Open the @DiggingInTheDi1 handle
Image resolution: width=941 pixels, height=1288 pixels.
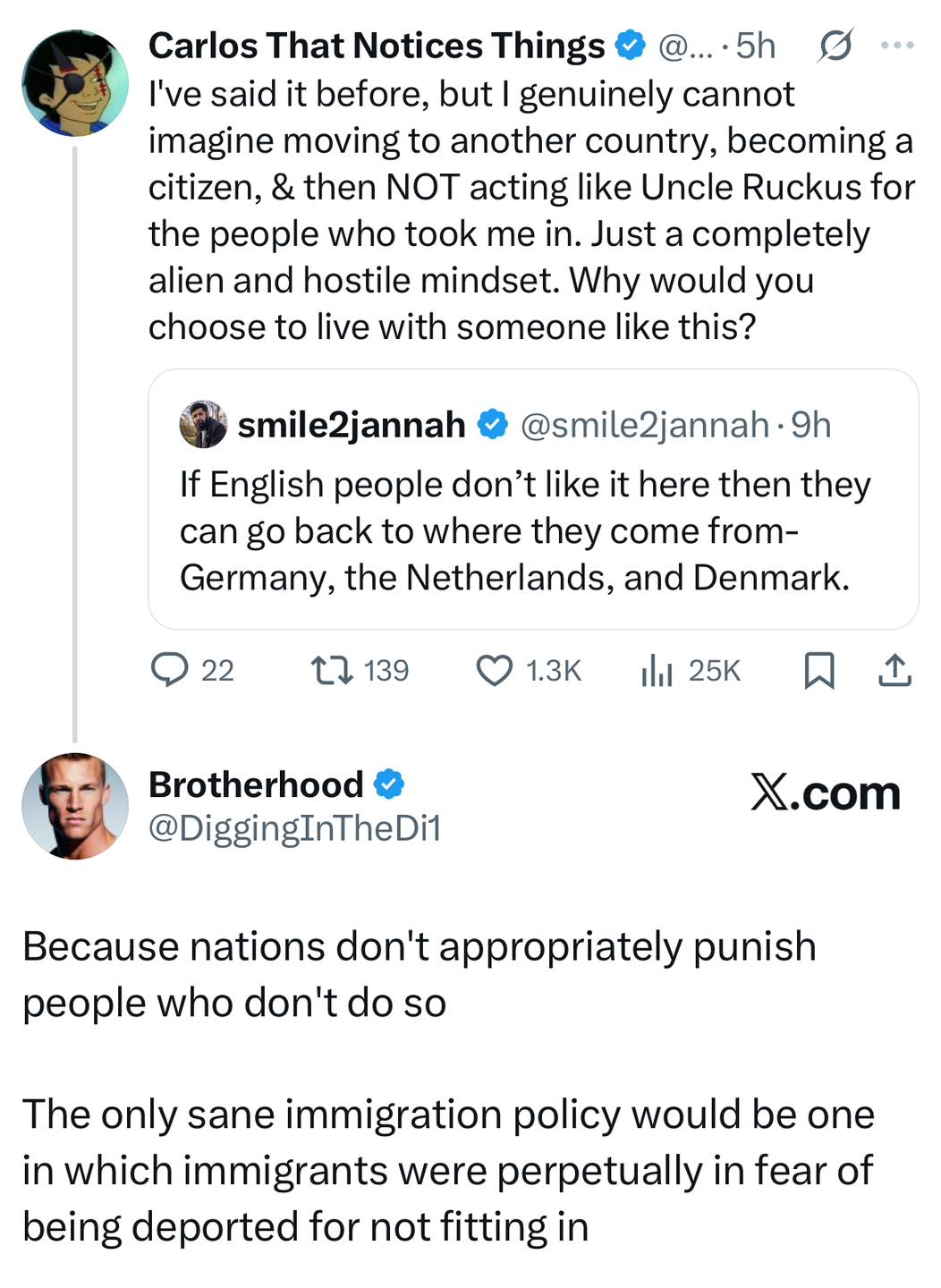pos(294,828)
